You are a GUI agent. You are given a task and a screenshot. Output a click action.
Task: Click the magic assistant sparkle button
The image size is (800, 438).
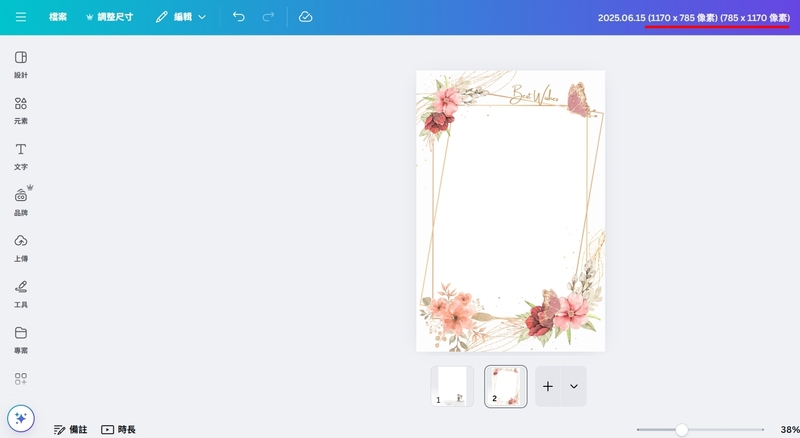[x=21, y=418]
